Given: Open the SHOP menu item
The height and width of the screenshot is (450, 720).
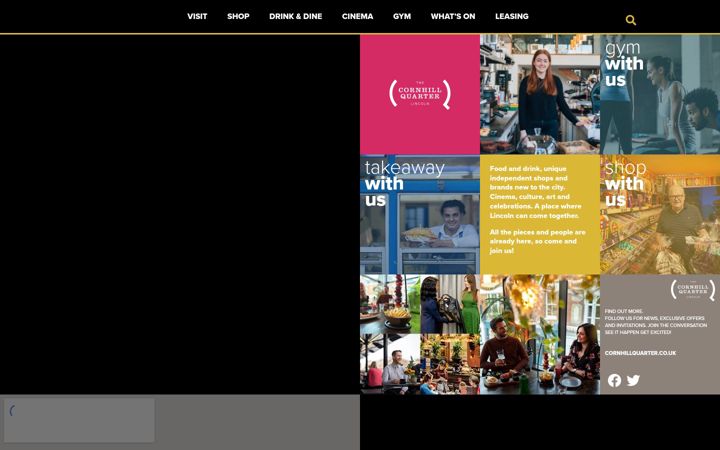Looking at the screenshot, I should [x=238, y=16].
